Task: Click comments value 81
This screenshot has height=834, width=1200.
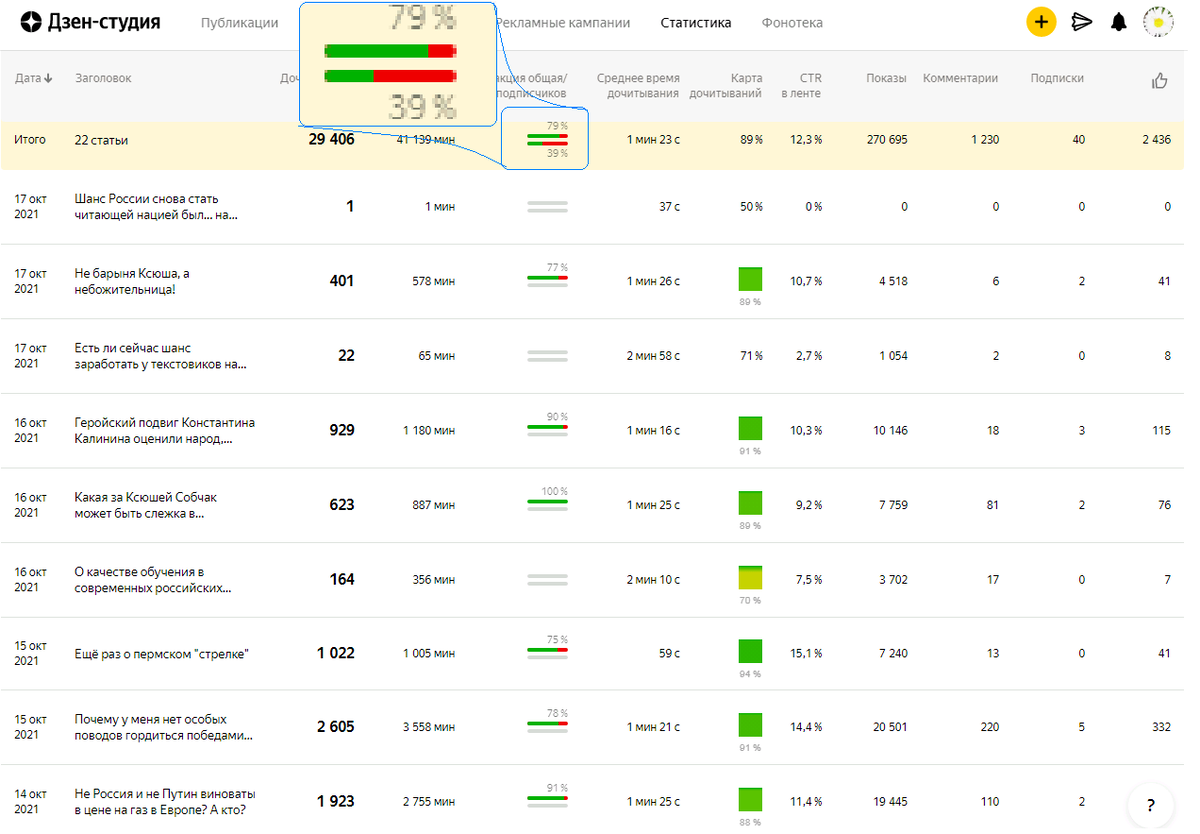Action: tap(992, 505)
